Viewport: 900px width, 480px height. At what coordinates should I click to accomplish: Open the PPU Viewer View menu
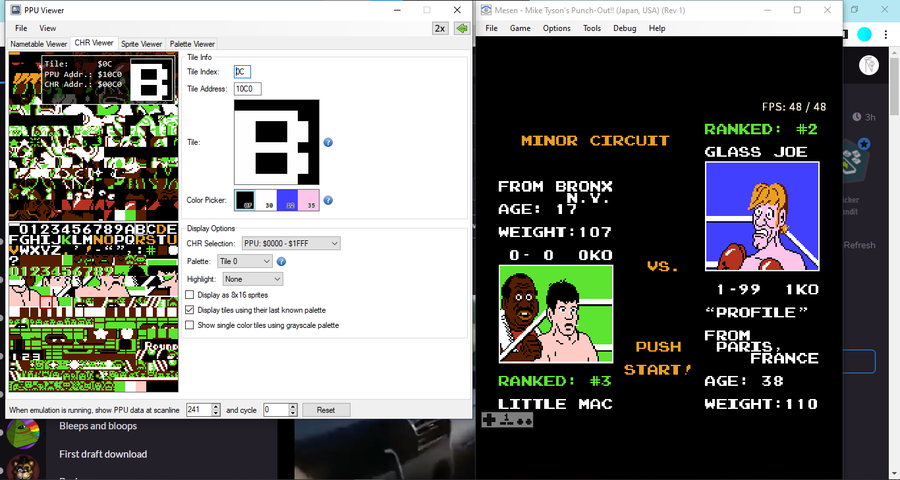48,28
